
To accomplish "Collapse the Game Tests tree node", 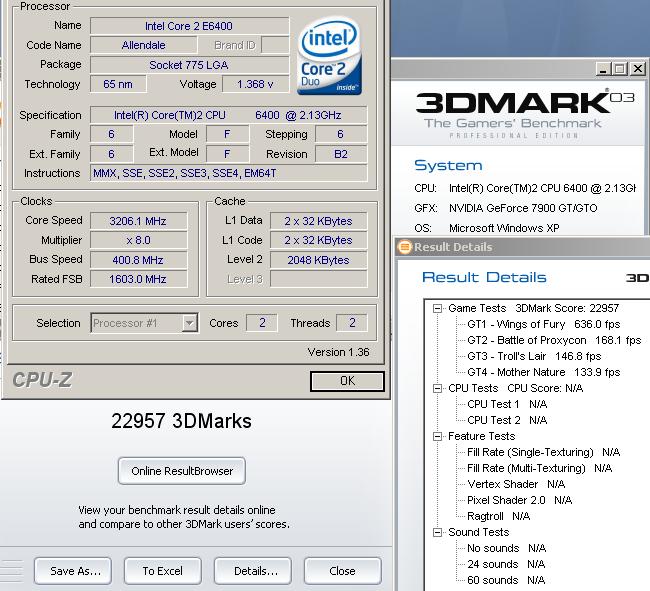I will 437,308.
